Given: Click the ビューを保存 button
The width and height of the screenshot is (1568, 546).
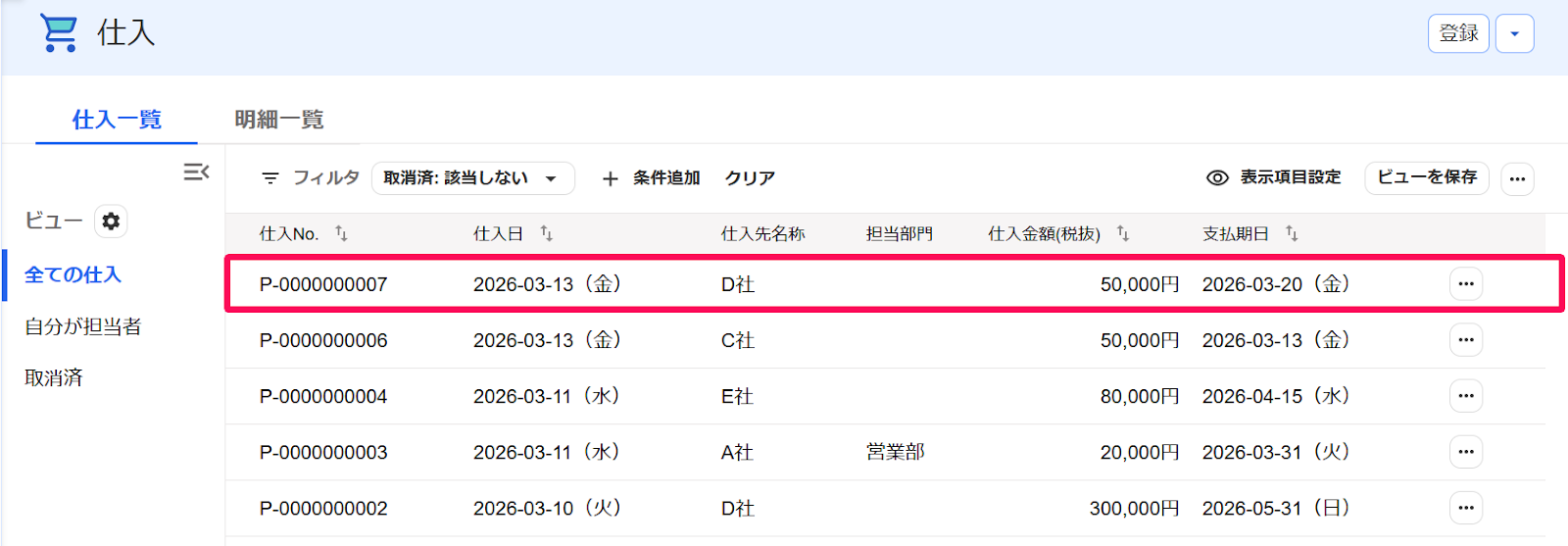Looking at the screenshot, I should point(1427,177).
